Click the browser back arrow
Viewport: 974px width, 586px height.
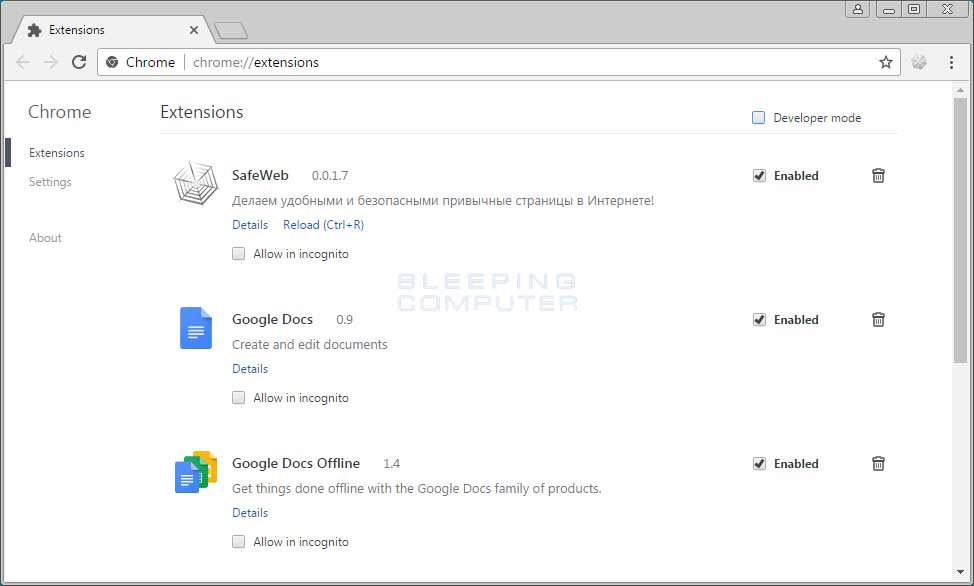pos(23,62)
